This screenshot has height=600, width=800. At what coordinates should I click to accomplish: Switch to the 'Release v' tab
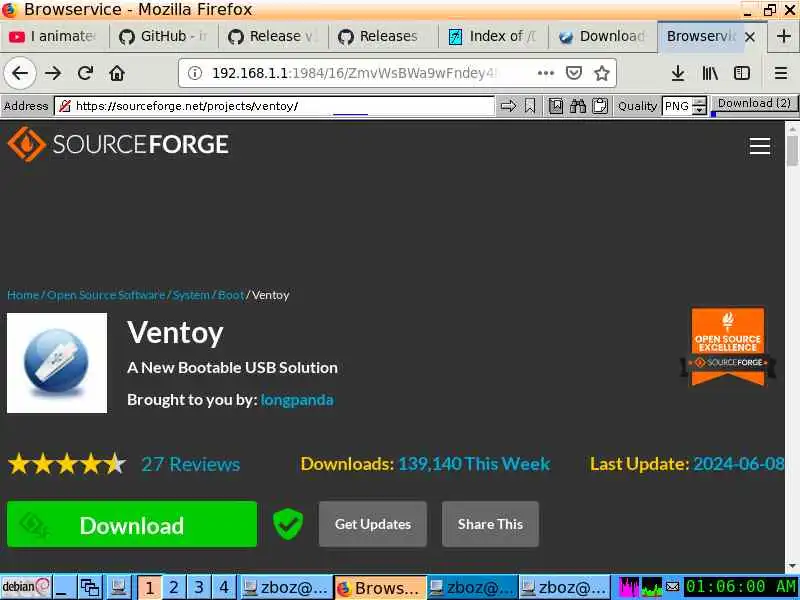click(273, 36)
